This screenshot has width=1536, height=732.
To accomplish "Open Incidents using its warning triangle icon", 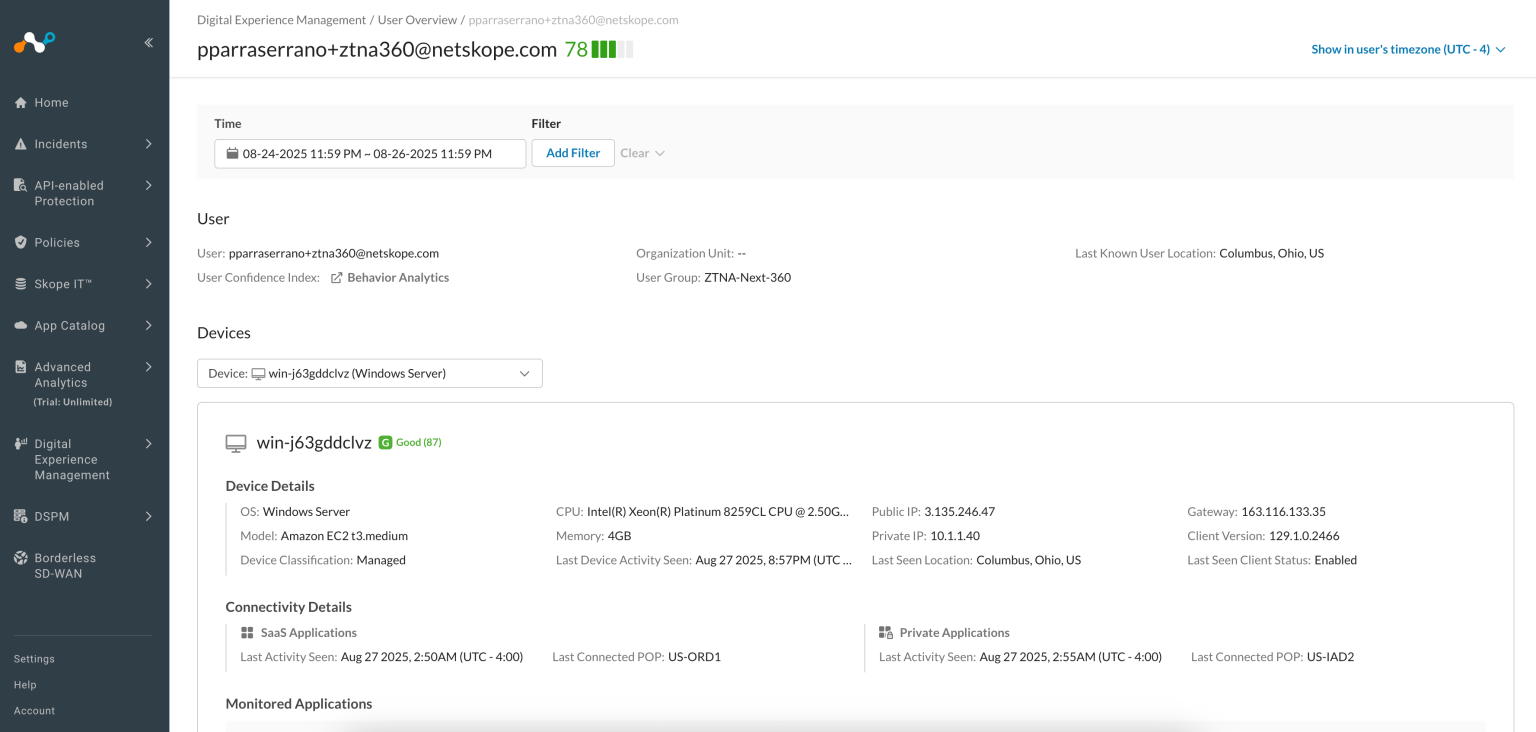I will pos(20,143).
